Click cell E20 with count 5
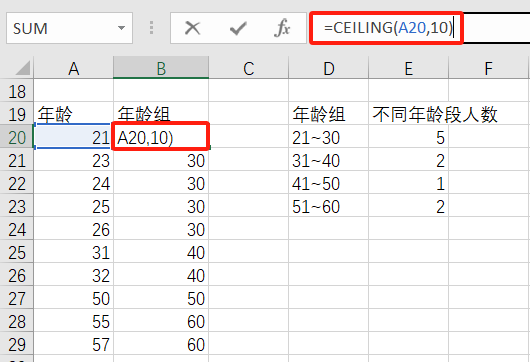This screenshot has width=530, height=362. coord(408,136)
